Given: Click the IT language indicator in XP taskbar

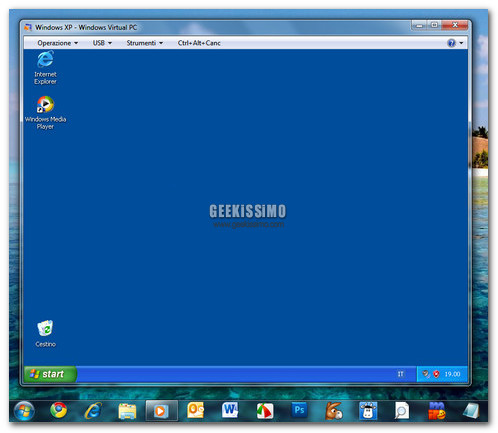Looking at the screenshot, I should [x=400, y=374].
